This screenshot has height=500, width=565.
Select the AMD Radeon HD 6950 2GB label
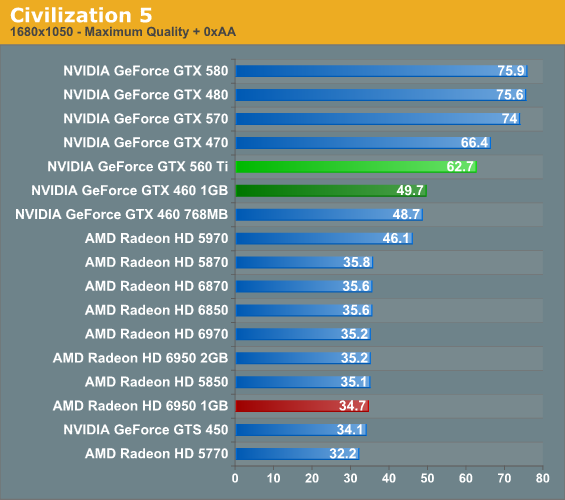141,358
